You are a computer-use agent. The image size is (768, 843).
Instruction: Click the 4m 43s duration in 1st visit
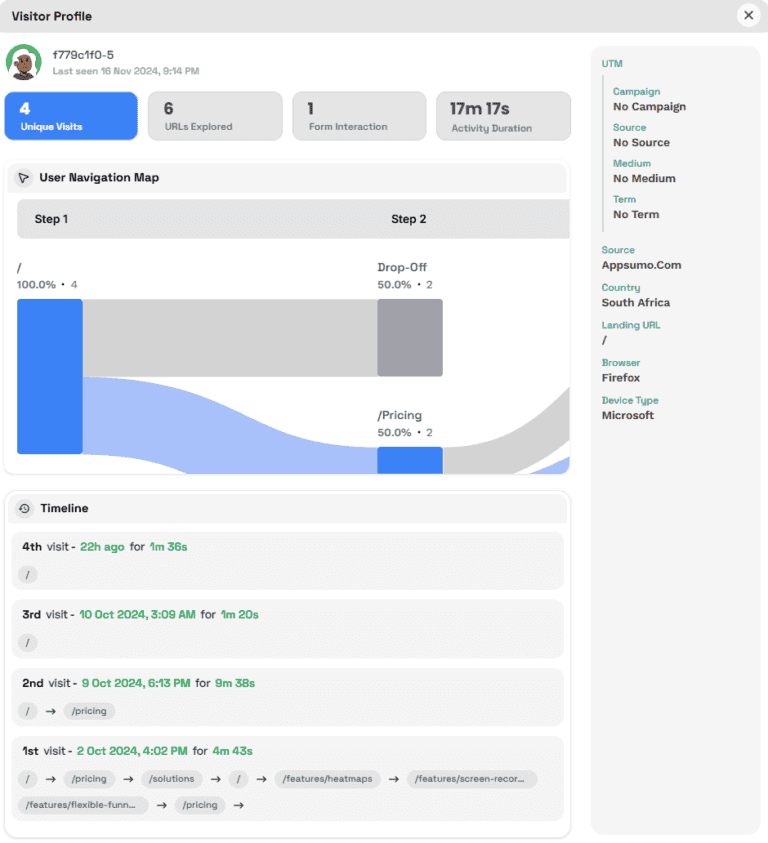[232, 751]
